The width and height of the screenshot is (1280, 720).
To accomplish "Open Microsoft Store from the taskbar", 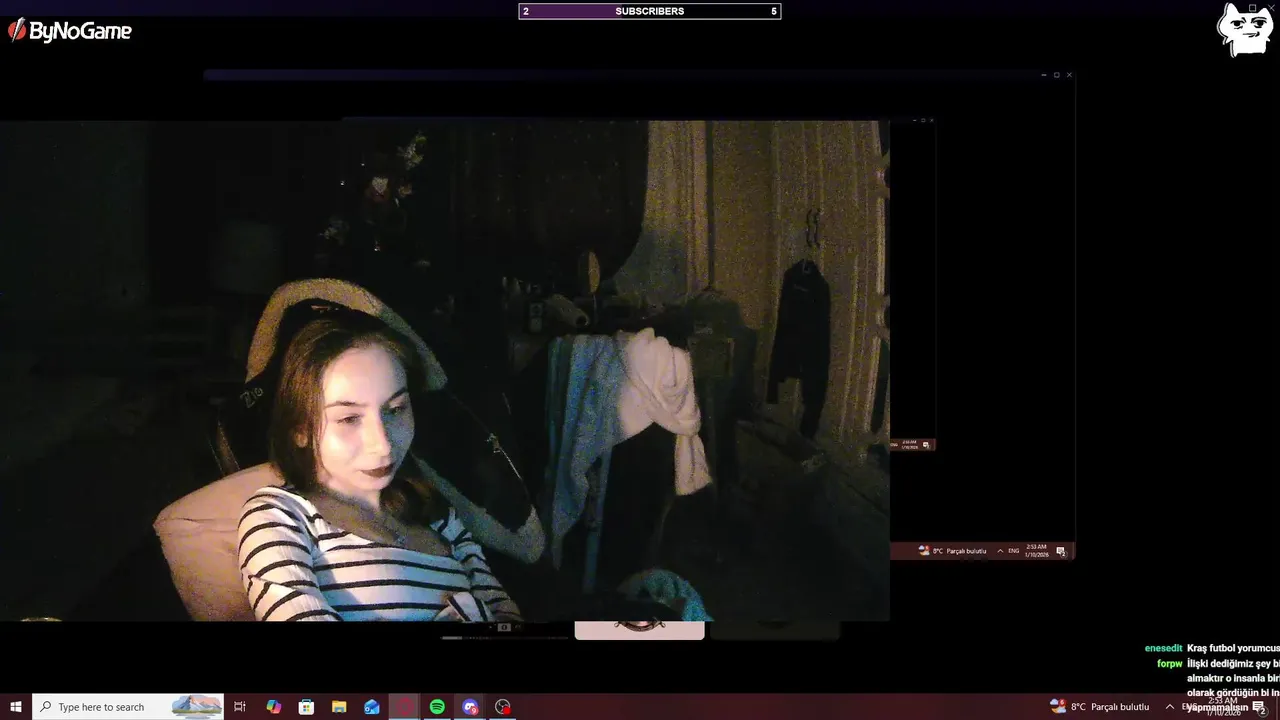I will pos(307,707).
